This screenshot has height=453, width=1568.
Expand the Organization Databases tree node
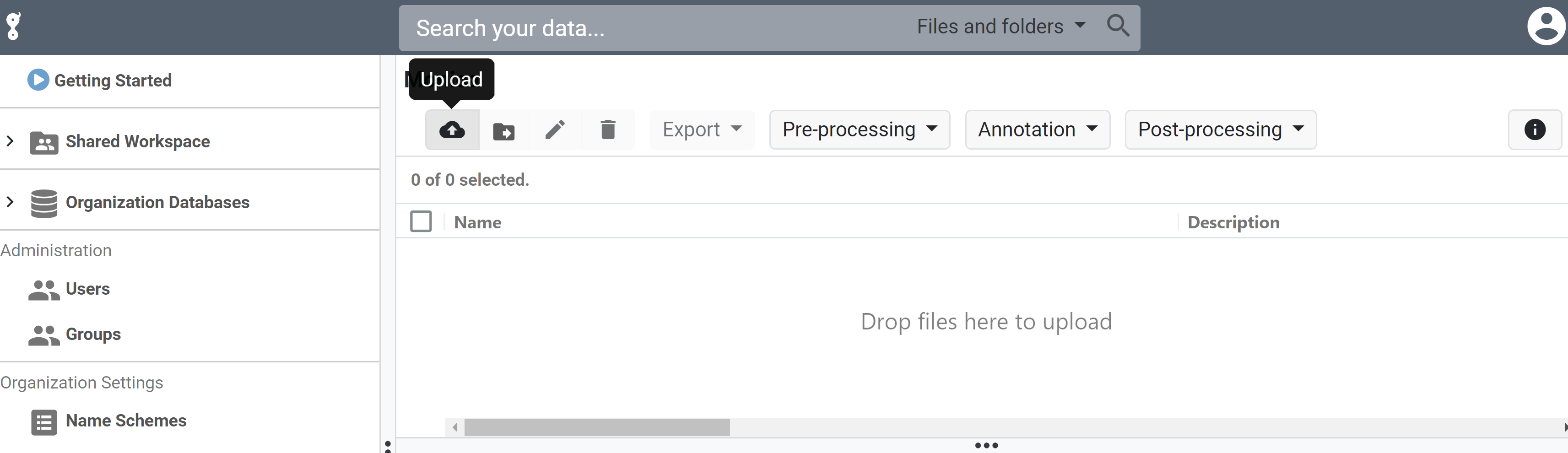coord(11,202)
